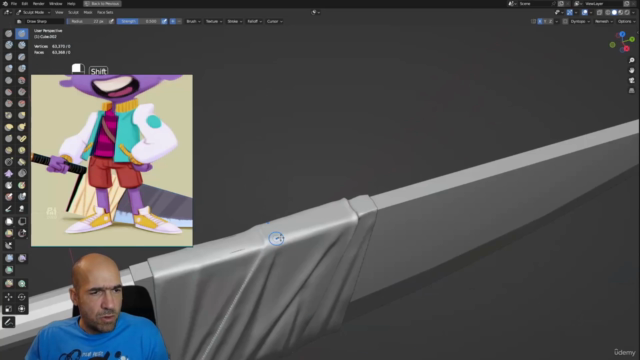Viewport: 640px width, 360px height.
Task: Open the Window menu
Action: [x=56, y=4]
